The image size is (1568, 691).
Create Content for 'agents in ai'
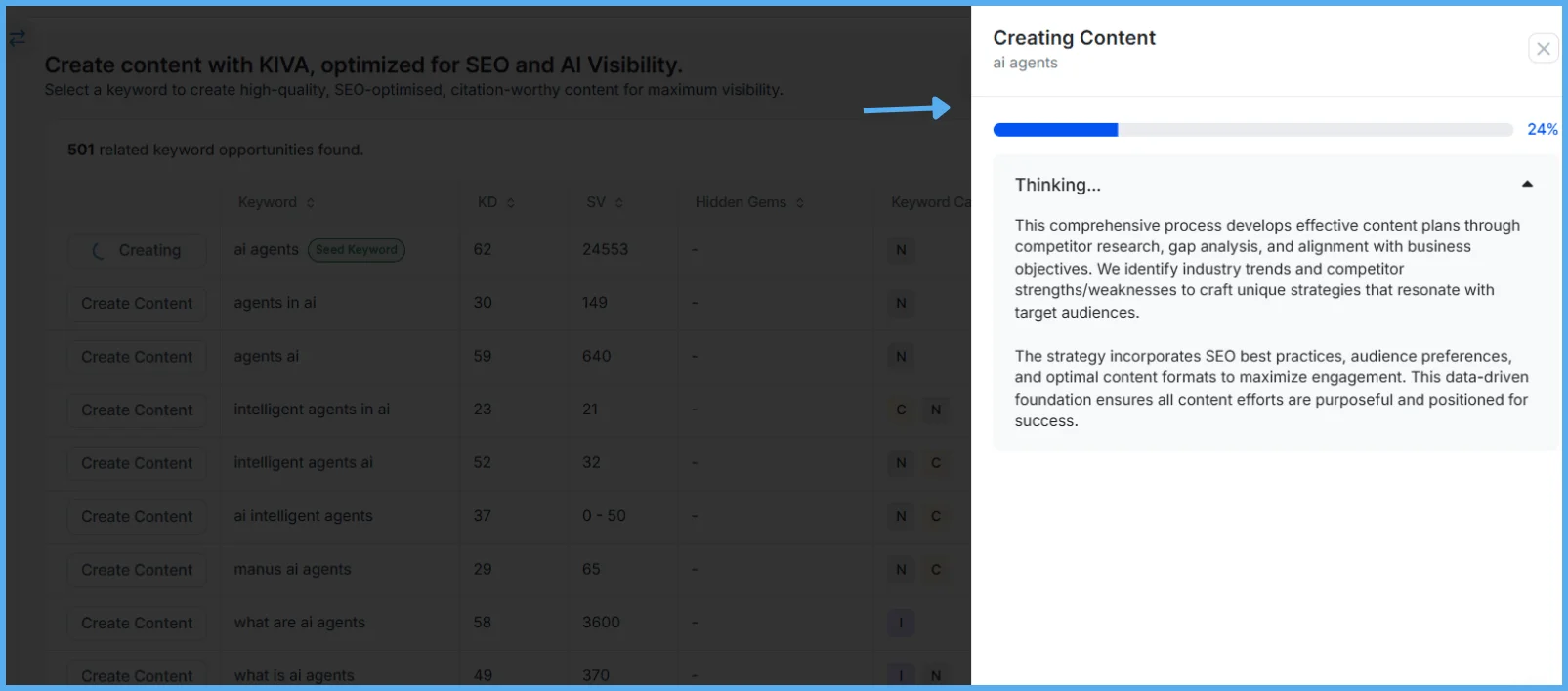point(137,304)
